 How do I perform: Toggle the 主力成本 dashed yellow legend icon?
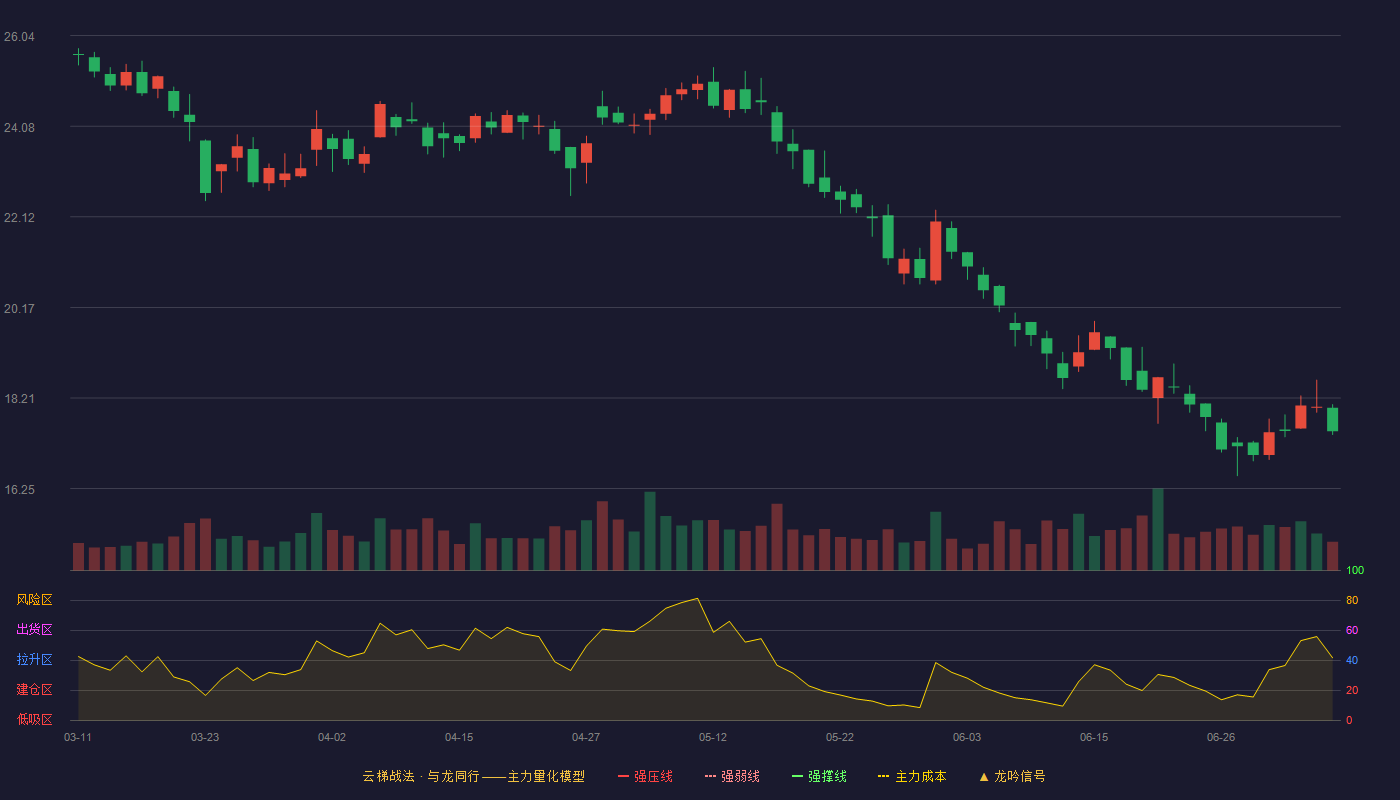click(x=884, y=776)
